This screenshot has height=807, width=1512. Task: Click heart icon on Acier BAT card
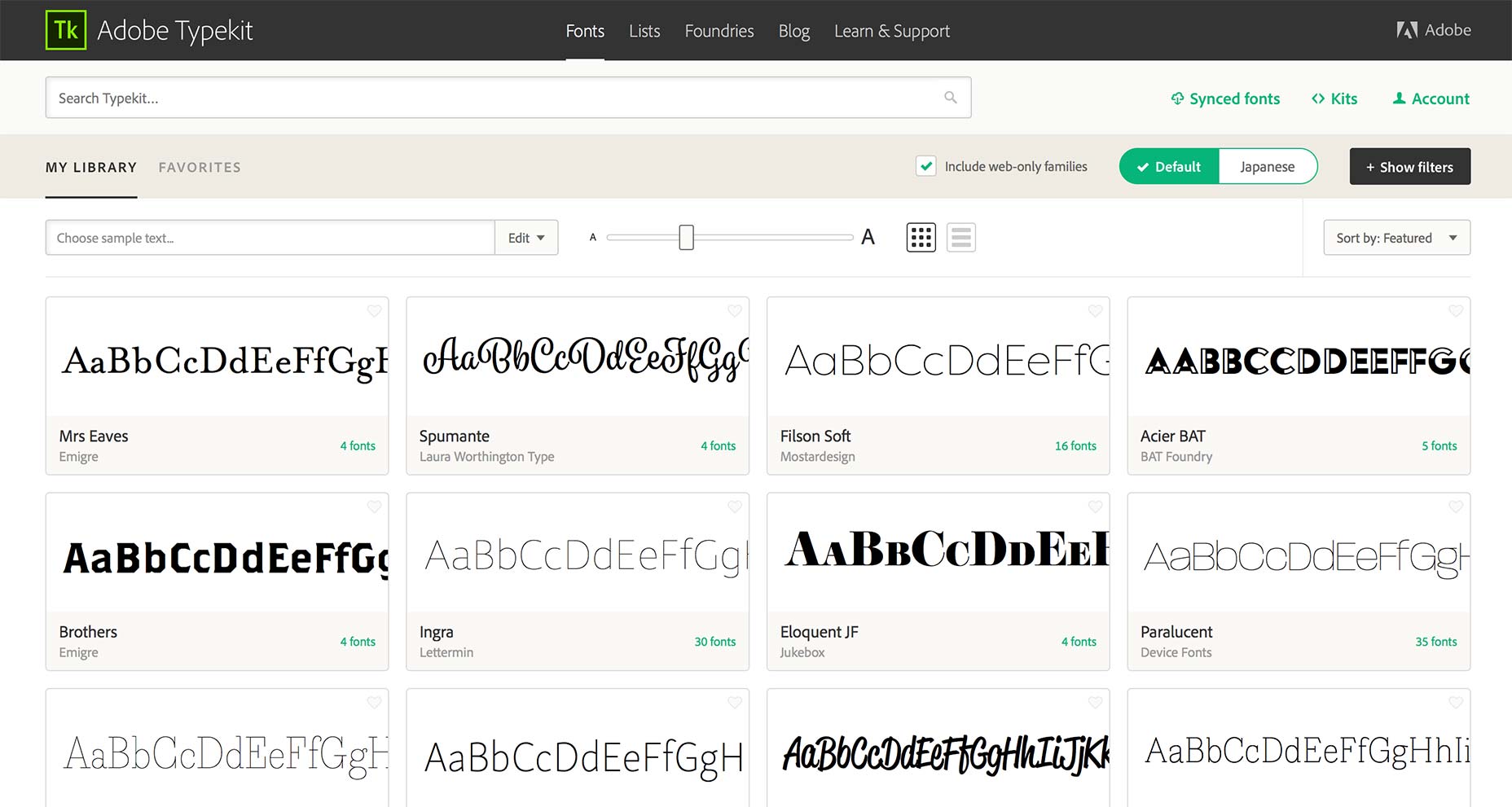(x=1455, y=311)
